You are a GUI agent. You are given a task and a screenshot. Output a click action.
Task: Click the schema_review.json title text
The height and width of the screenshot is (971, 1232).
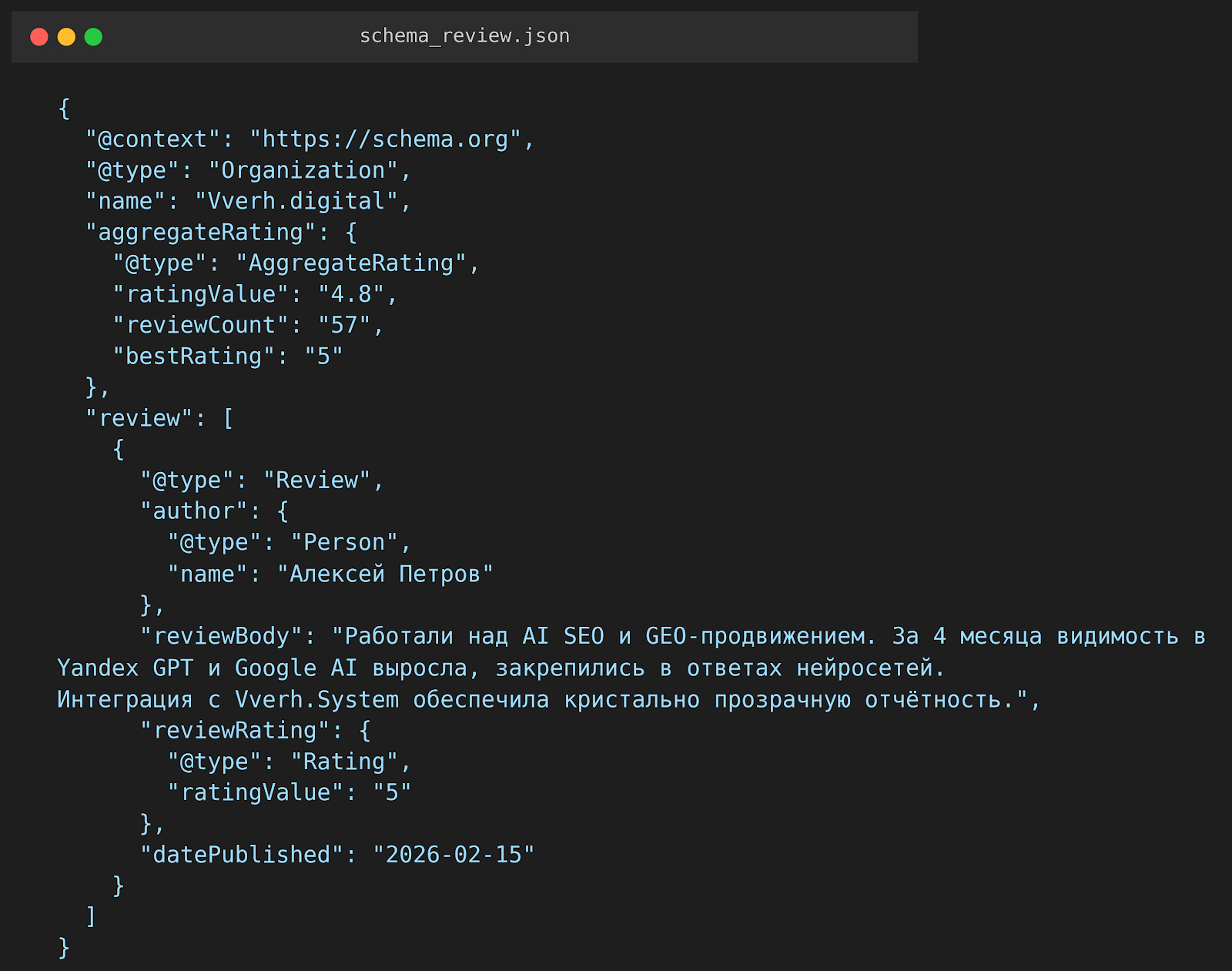[464, 36]
